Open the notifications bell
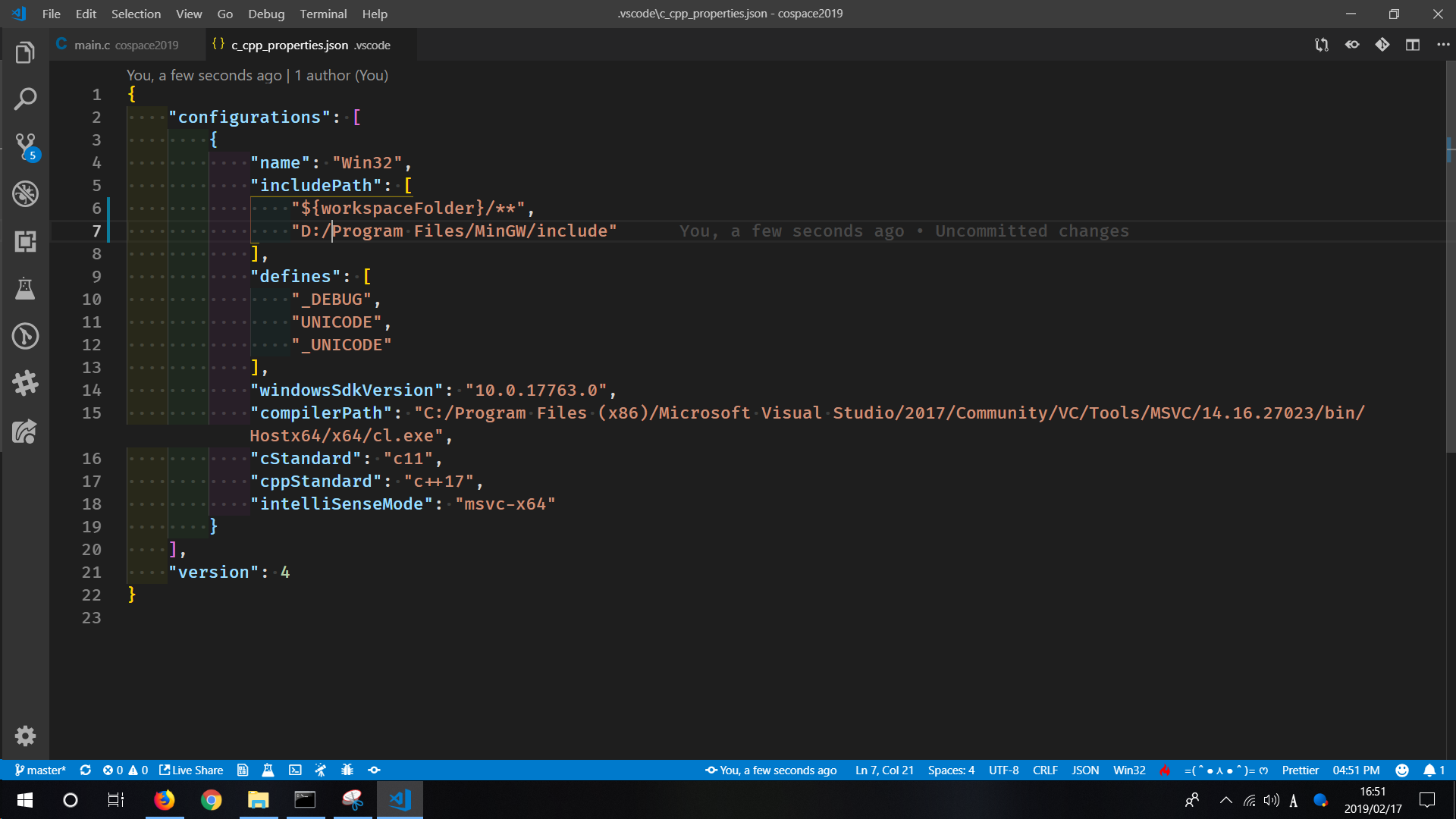Viewport: 1456px width, 819px height. [1429, 770]
